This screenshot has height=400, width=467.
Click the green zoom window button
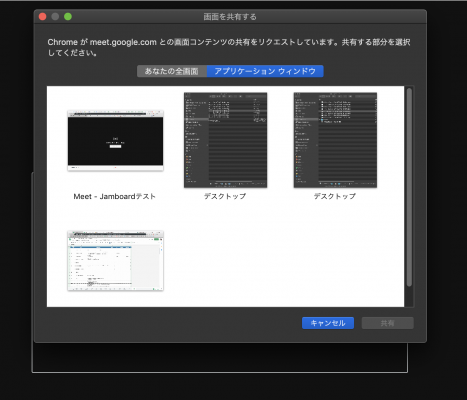[x=68, y=17]
